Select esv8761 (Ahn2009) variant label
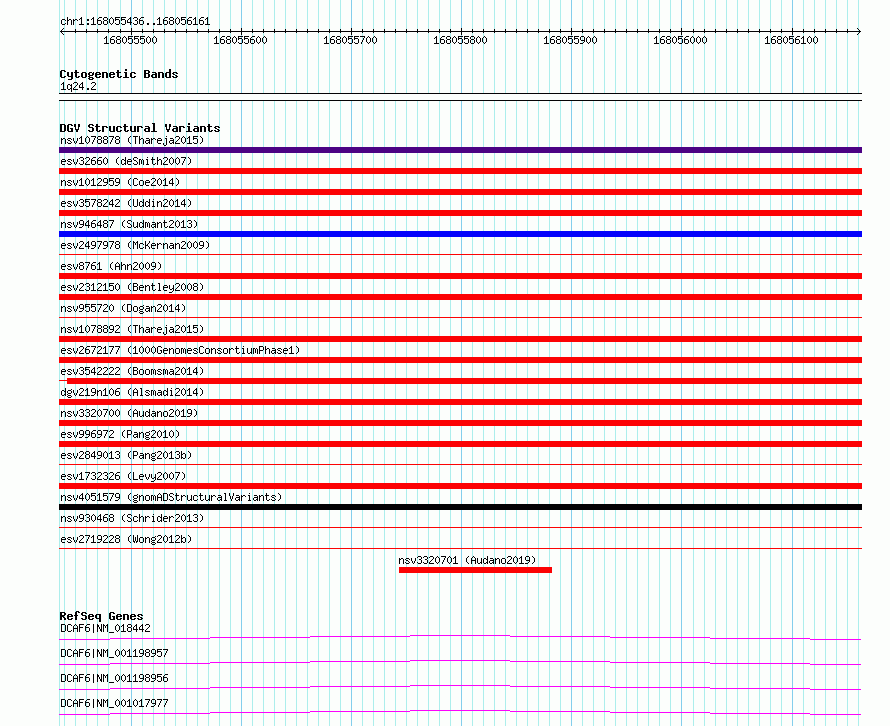Viewport: 890px width, 726px height. [111, 266]
